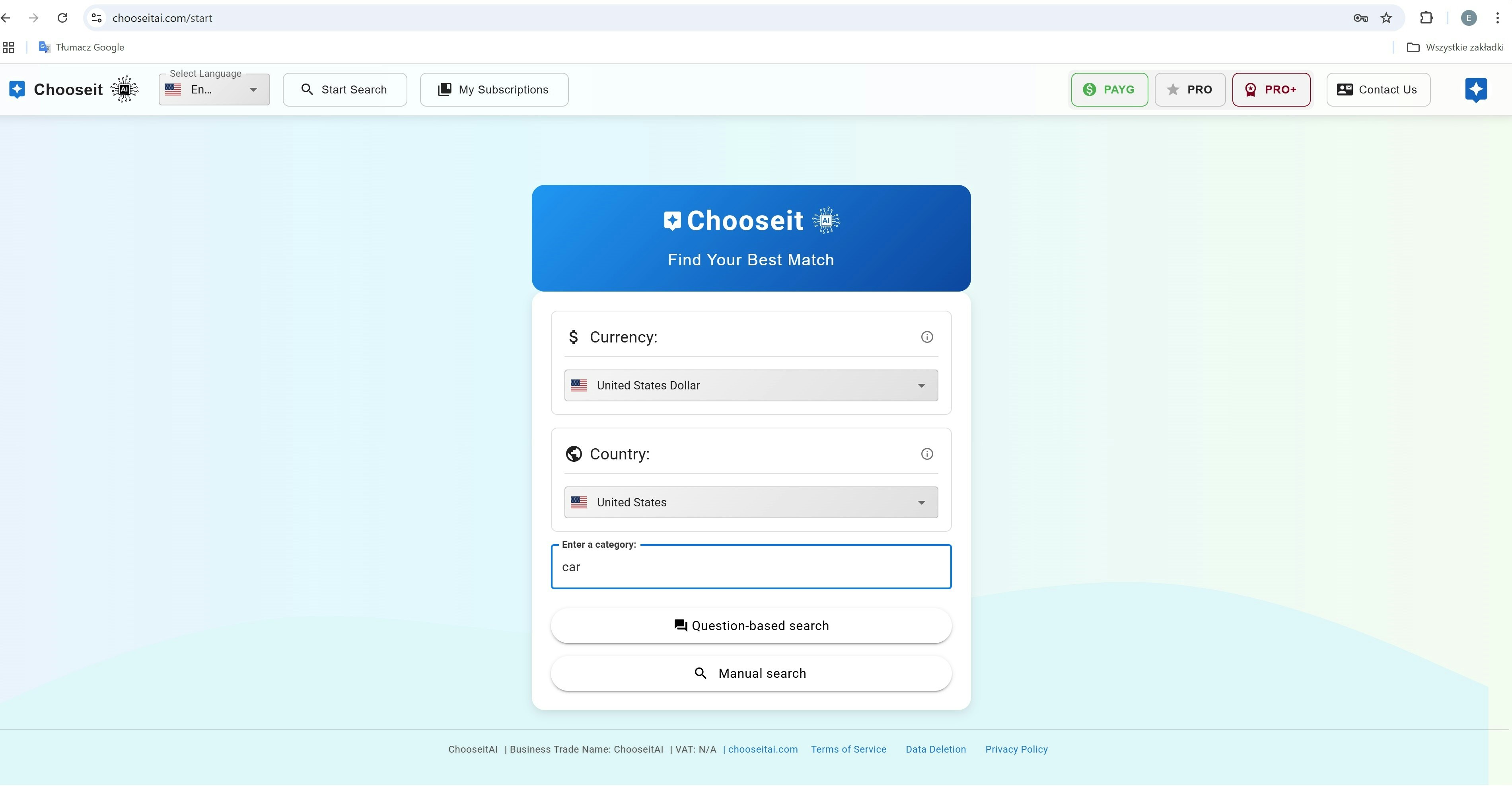Viewport: 1512px width, 786px height.
Task: Focus the Enter a category field
Action: coord(751,567)
